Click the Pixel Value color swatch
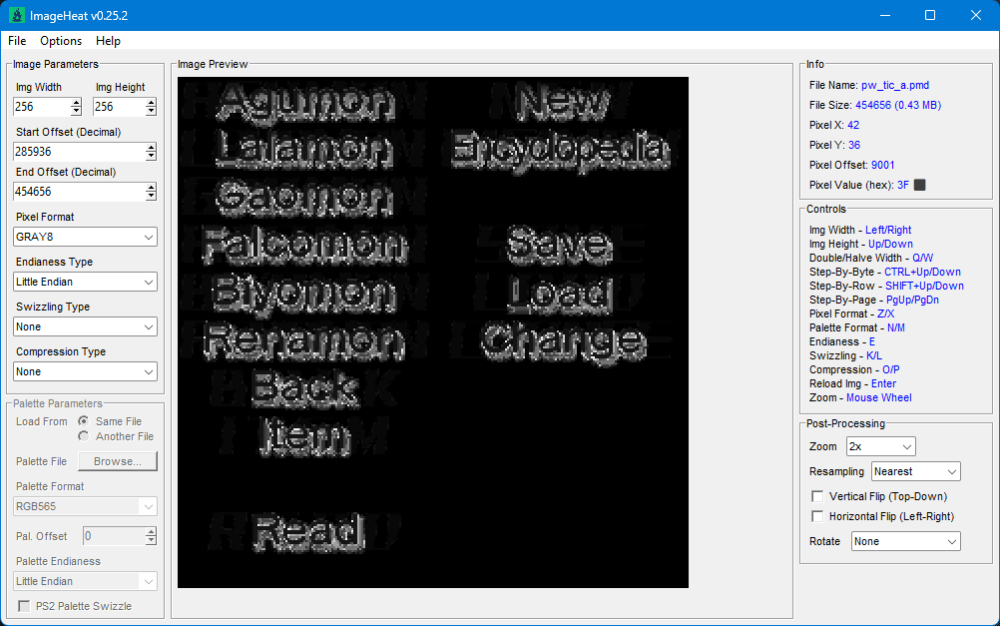This screenshot has height=626, width=1000. [x=920, y=185]
